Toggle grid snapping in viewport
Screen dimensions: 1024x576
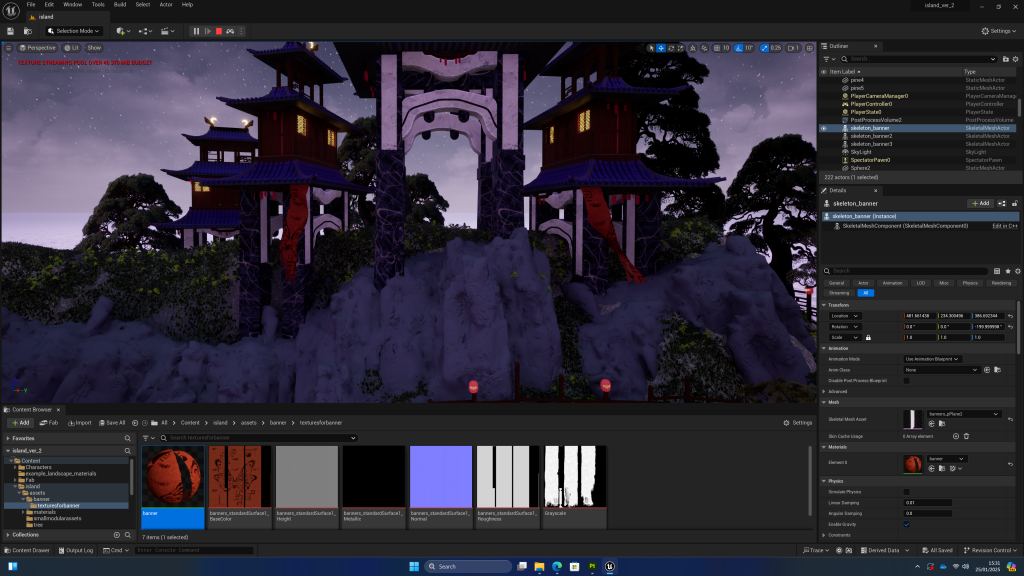(717, 48)
